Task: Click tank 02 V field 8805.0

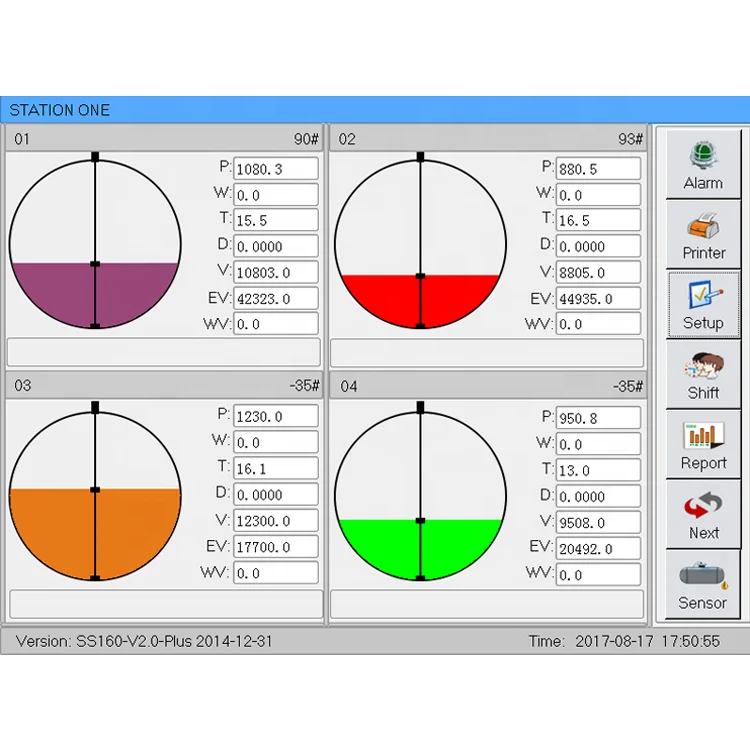Action: (x=598, y=273)
